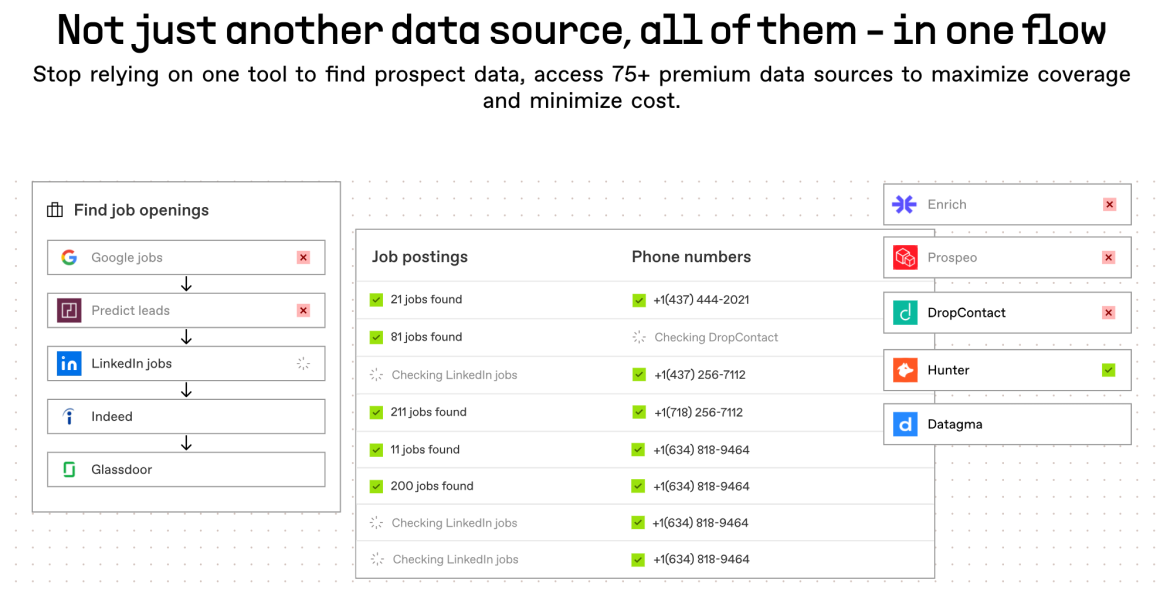Click the Checking DropContact loading row

[x=715, y=338]
